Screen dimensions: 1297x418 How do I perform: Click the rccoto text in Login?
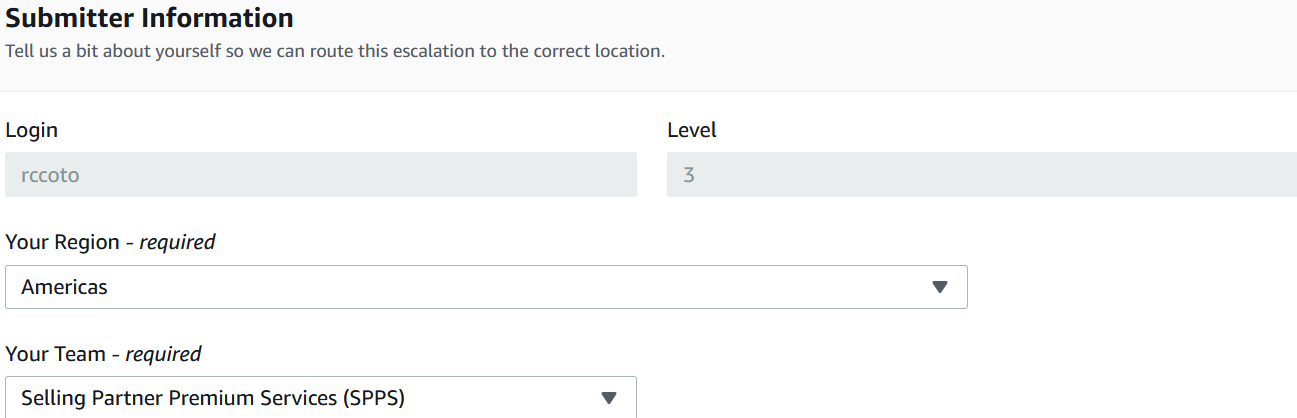50,175
